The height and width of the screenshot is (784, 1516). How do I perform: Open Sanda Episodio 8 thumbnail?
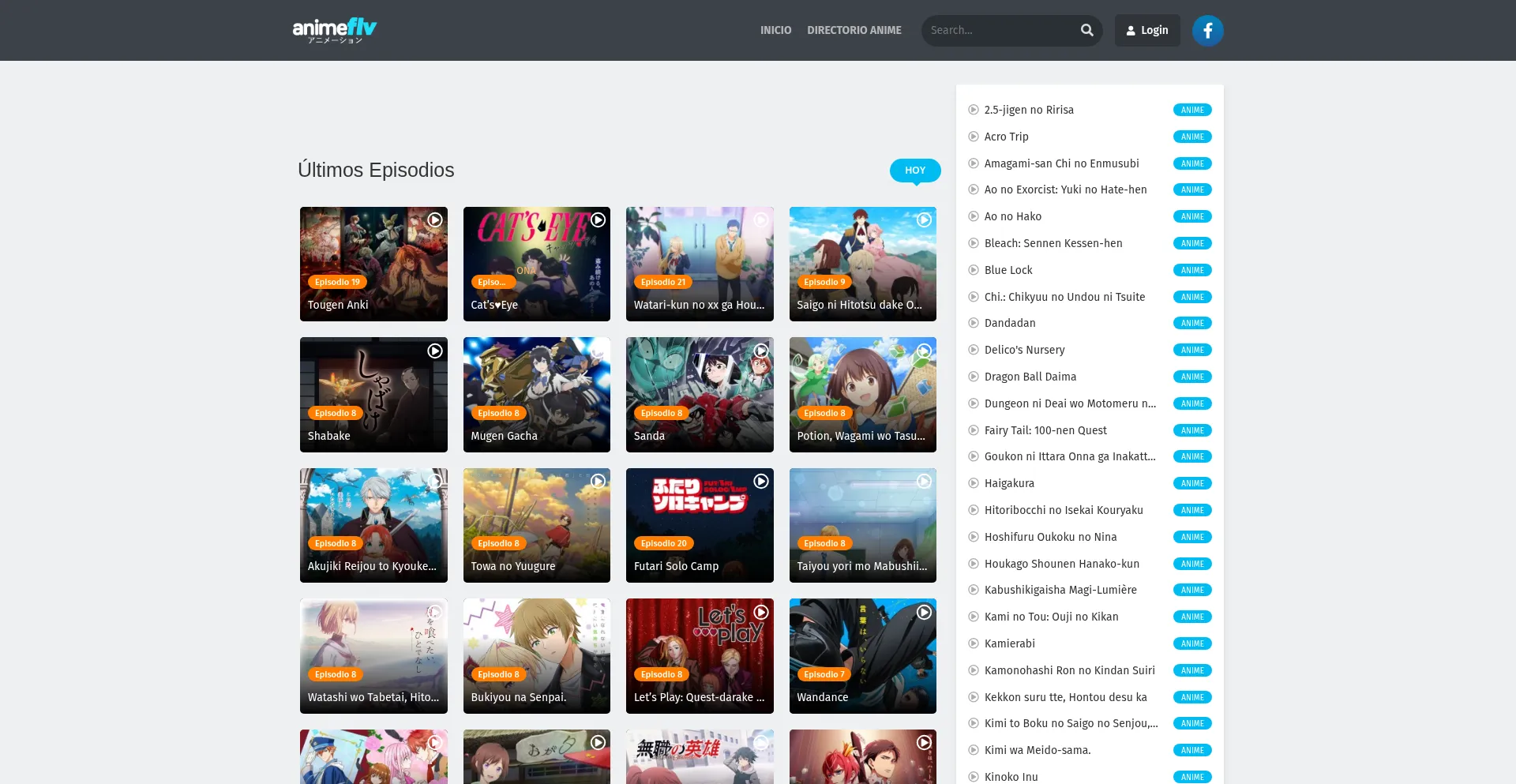(x=700, y=394)
